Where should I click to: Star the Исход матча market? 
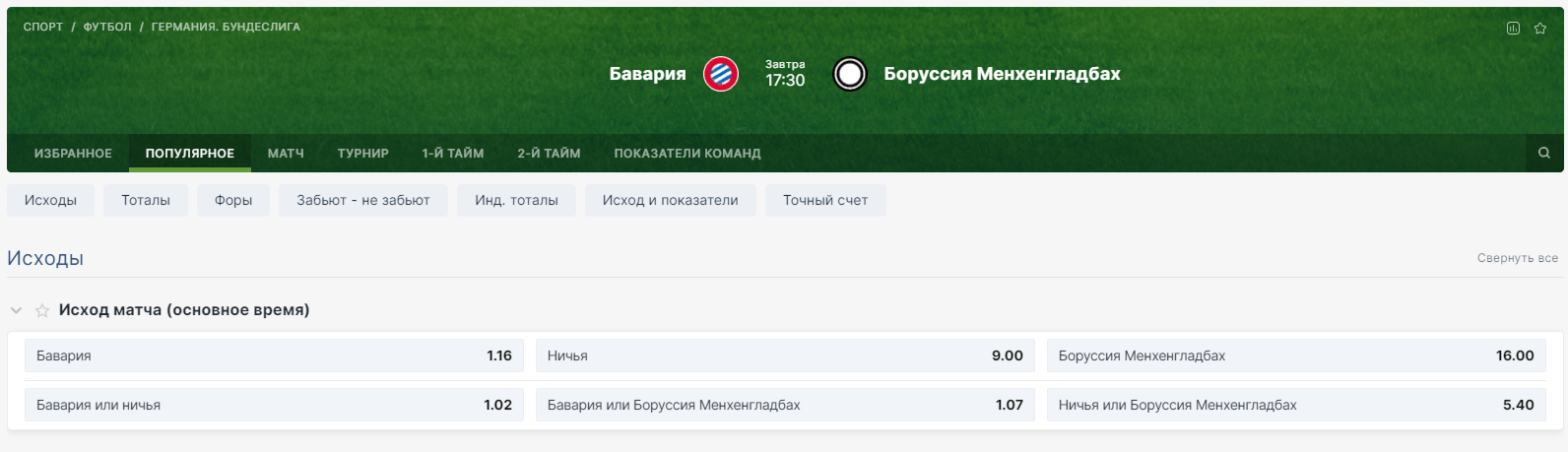pos(42,310)
